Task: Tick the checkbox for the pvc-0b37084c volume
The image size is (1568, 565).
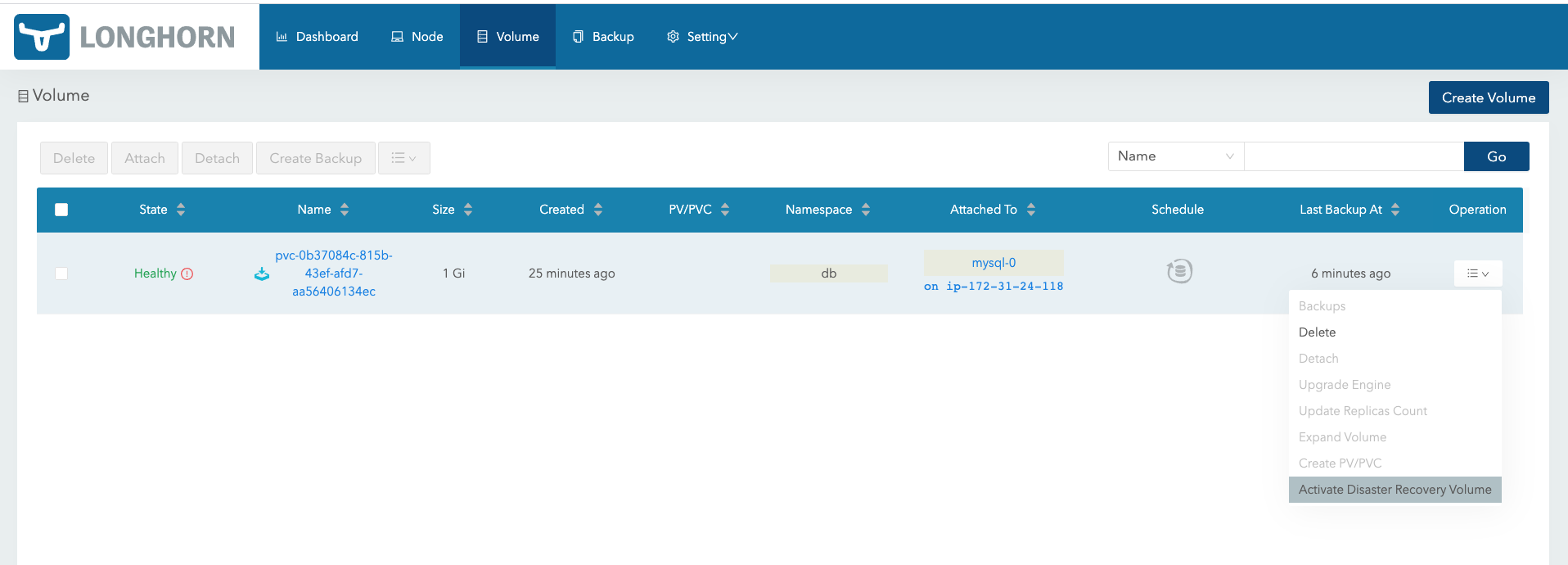Action: (x=61, y=273)
